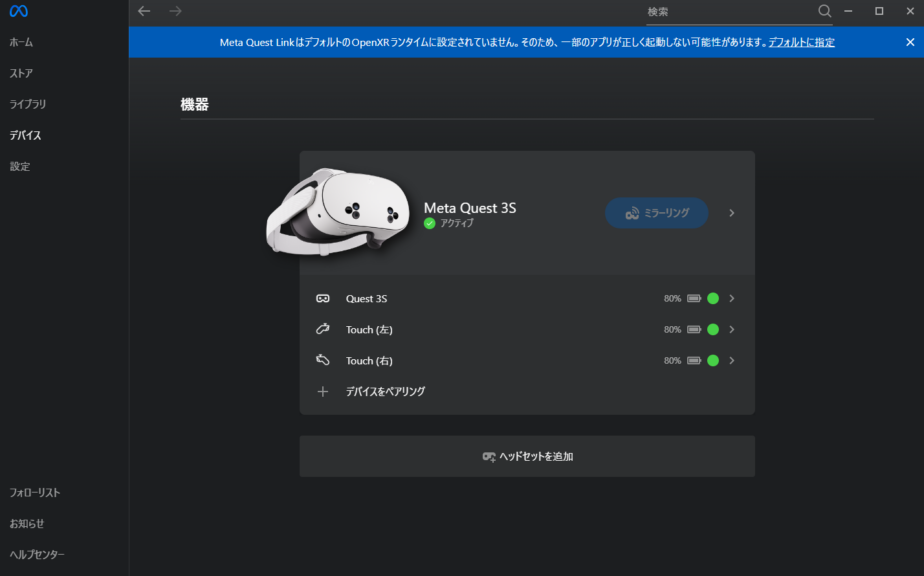Open the ホーム sidebar item
924x576 pixels.
tap(21, 42)
